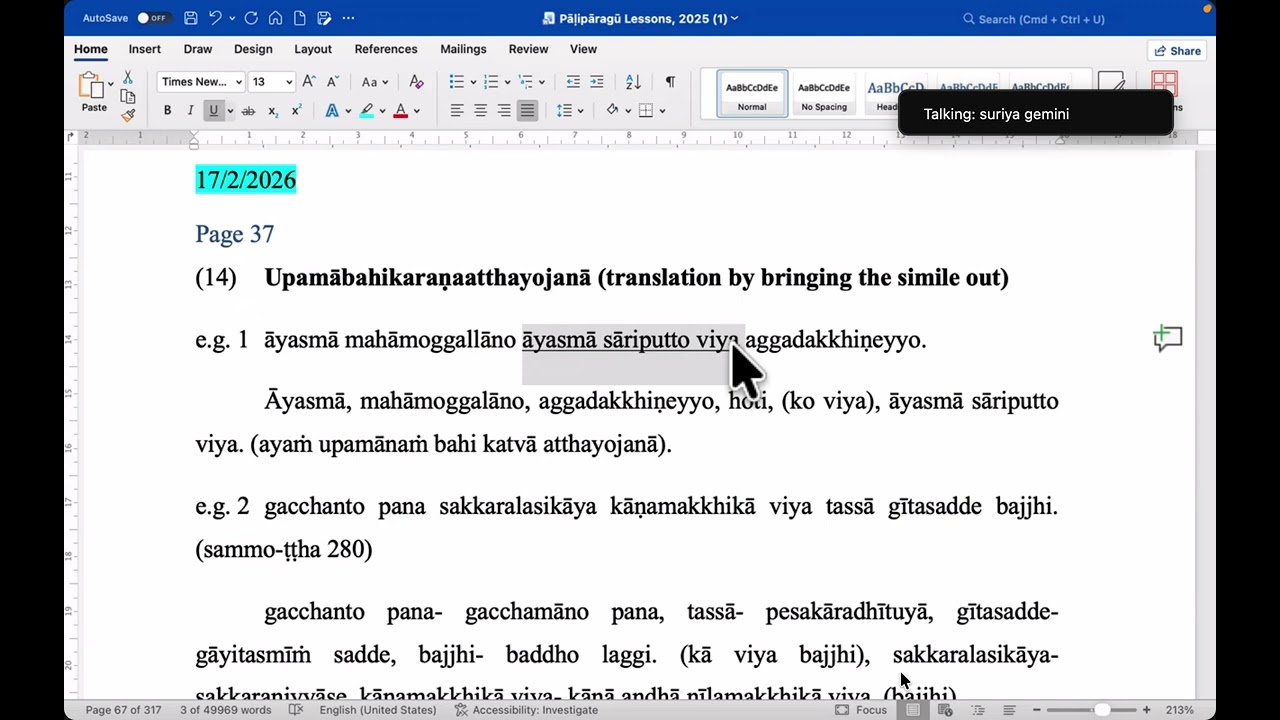Open the numbered list style dropdown
The image size is (1280, 720).
click(x=507, y=82)
